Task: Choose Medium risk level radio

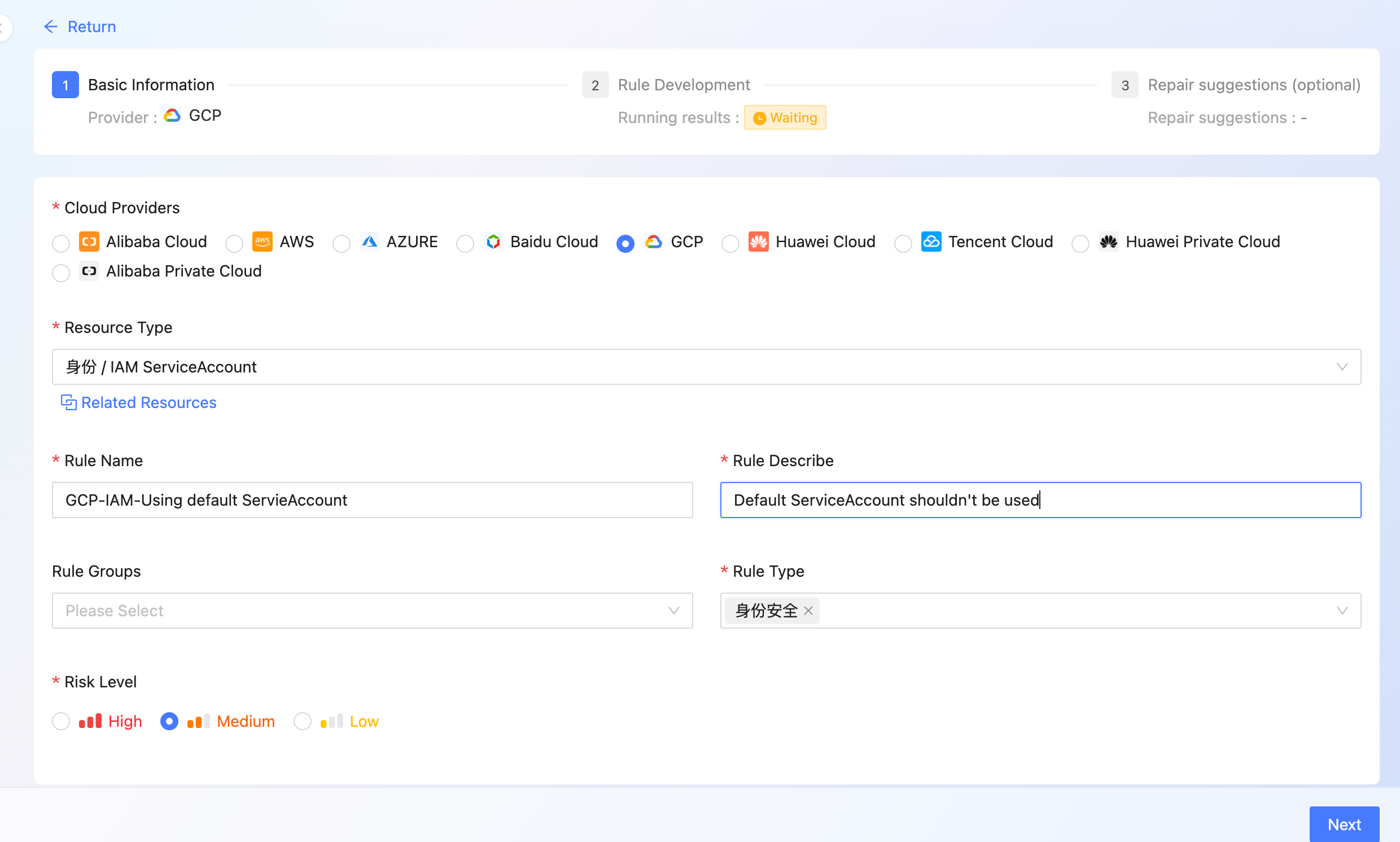Action: (x=169, y=721)
